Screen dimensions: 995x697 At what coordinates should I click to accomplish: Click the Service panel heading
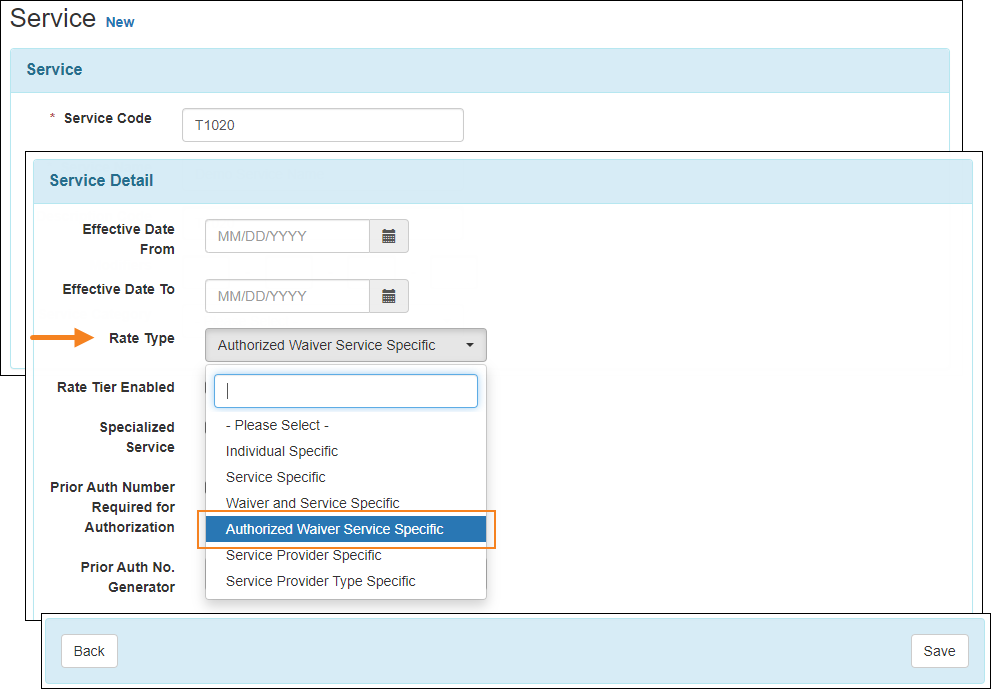click(x=55, y=70)
